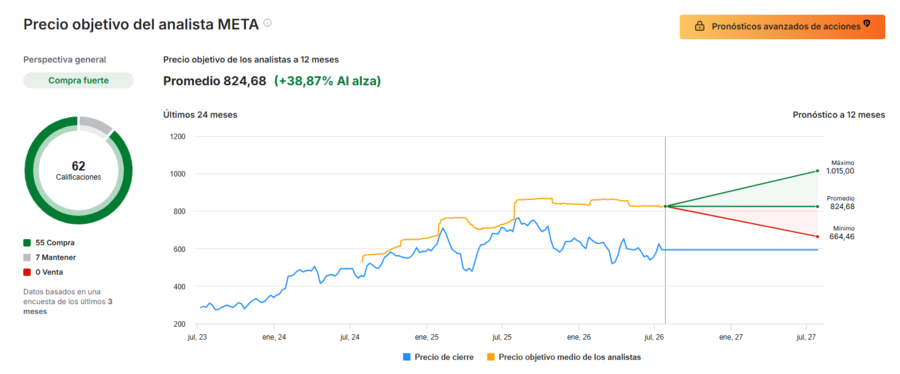Select the red Venta legend swatch

pos(27,272)
